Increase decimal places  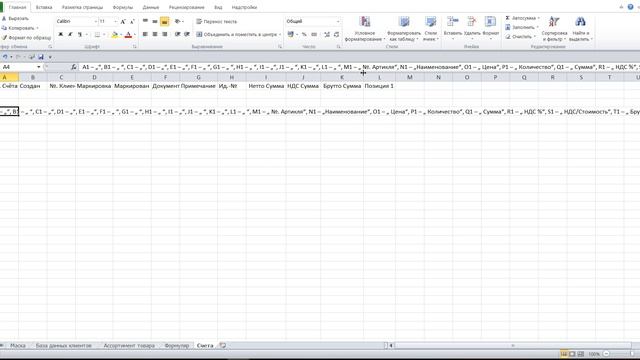tap(327, 35)
